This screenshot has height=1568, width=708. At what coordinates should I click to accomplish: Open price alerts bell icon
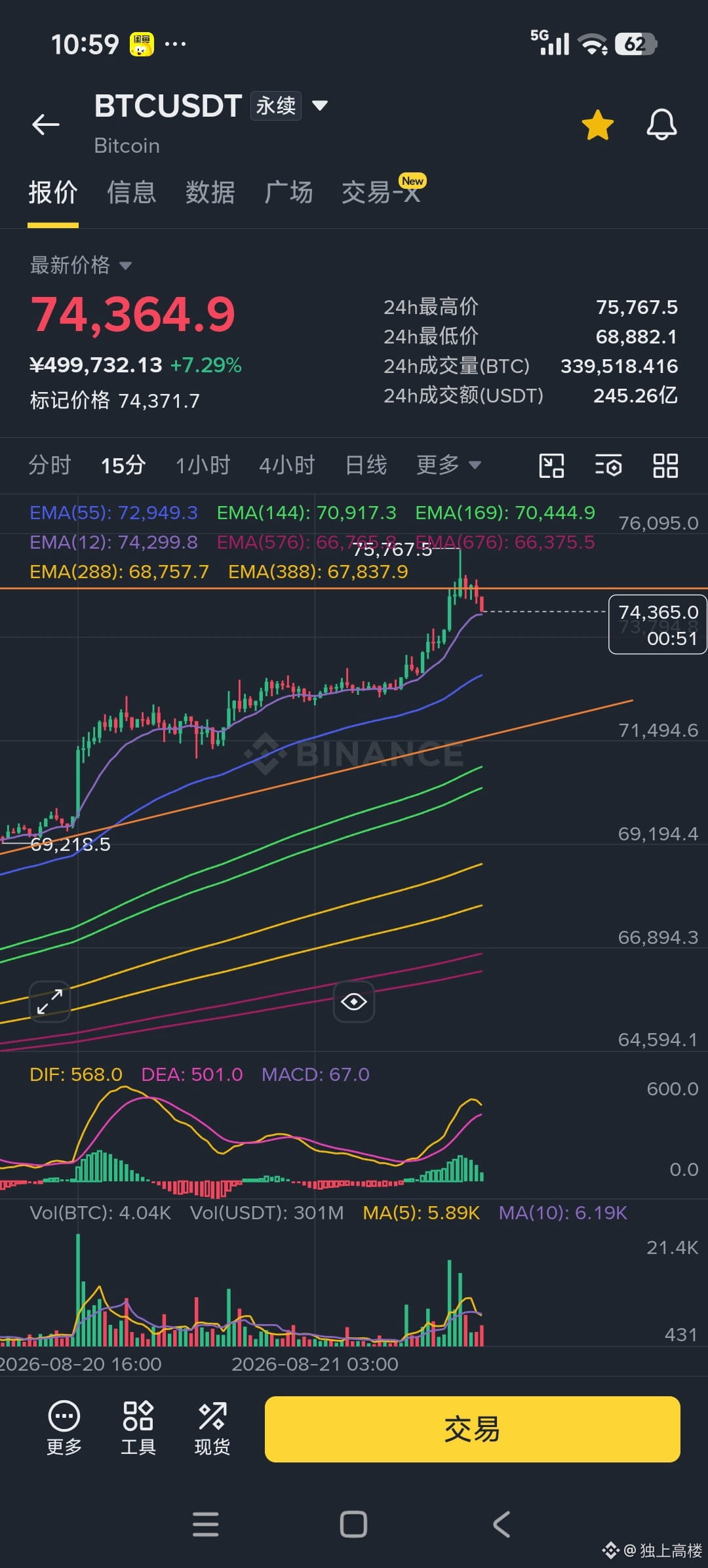coord(661,124)
